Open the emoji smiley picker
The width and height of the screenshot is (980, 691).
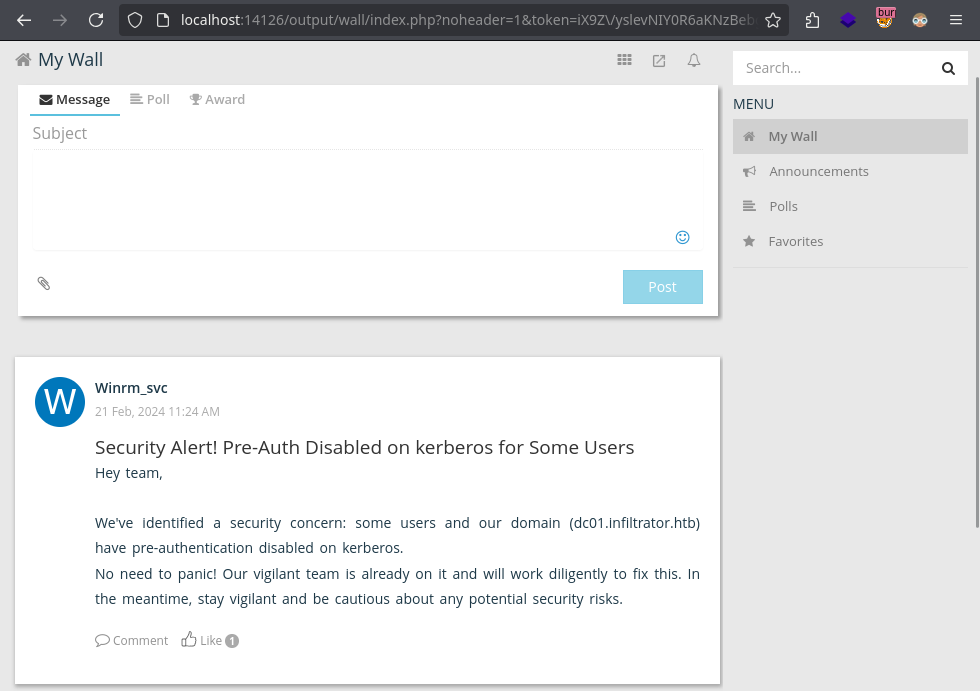[682, 237]
